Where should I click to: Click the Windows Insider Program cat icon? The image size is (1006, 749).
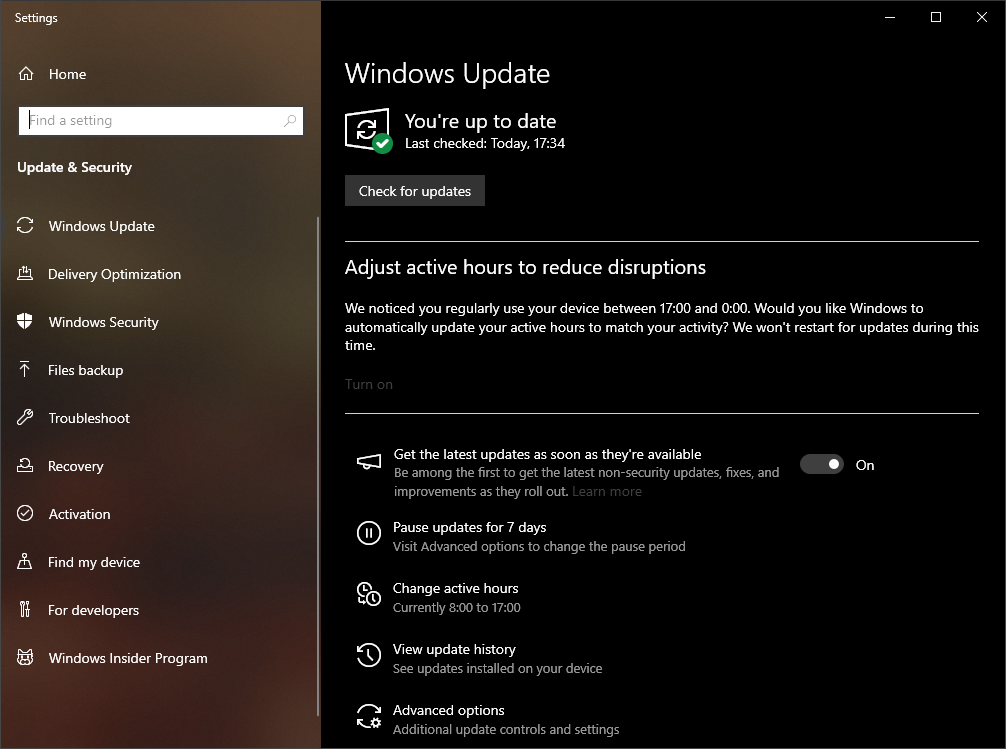(25, 657)
